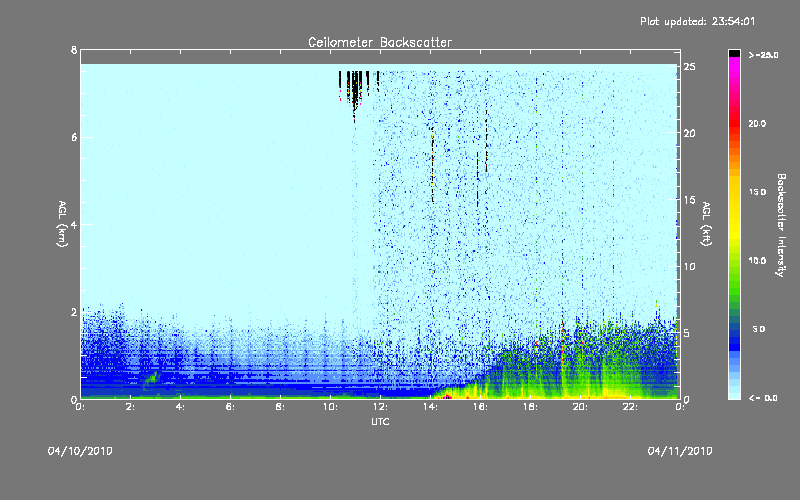Click the 4 km tick label on left axis
Image resolution: width=800 pixels, height=500 pixels.
point(74,224)
